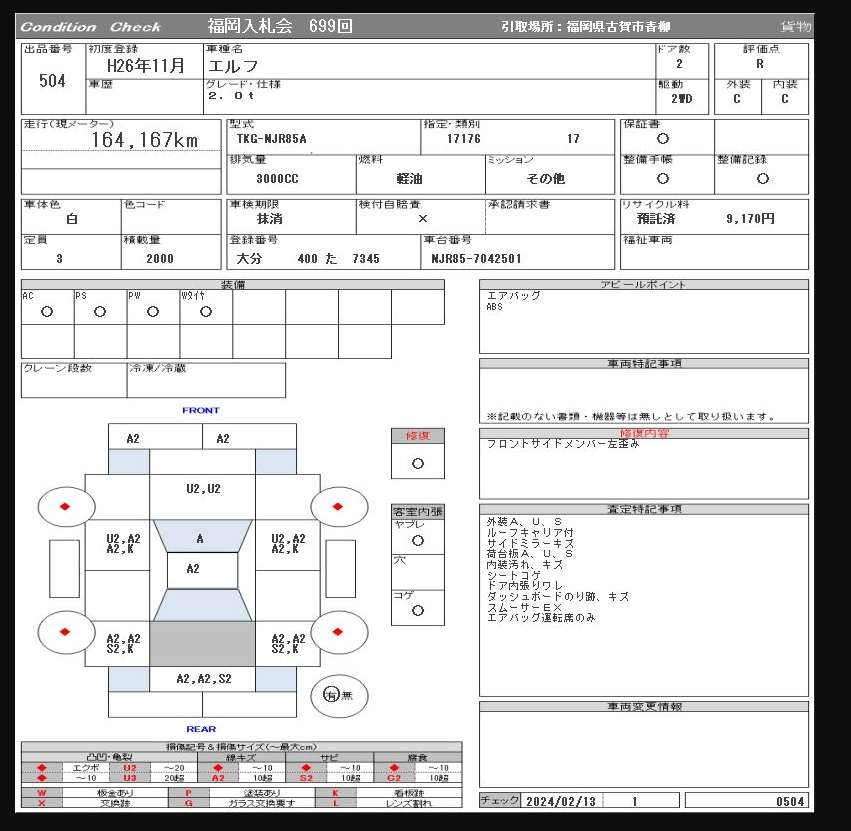This screenshot has height=831, width=851.
Task: Select the spare tire 有/無 indicator
Action: point(337,694)
